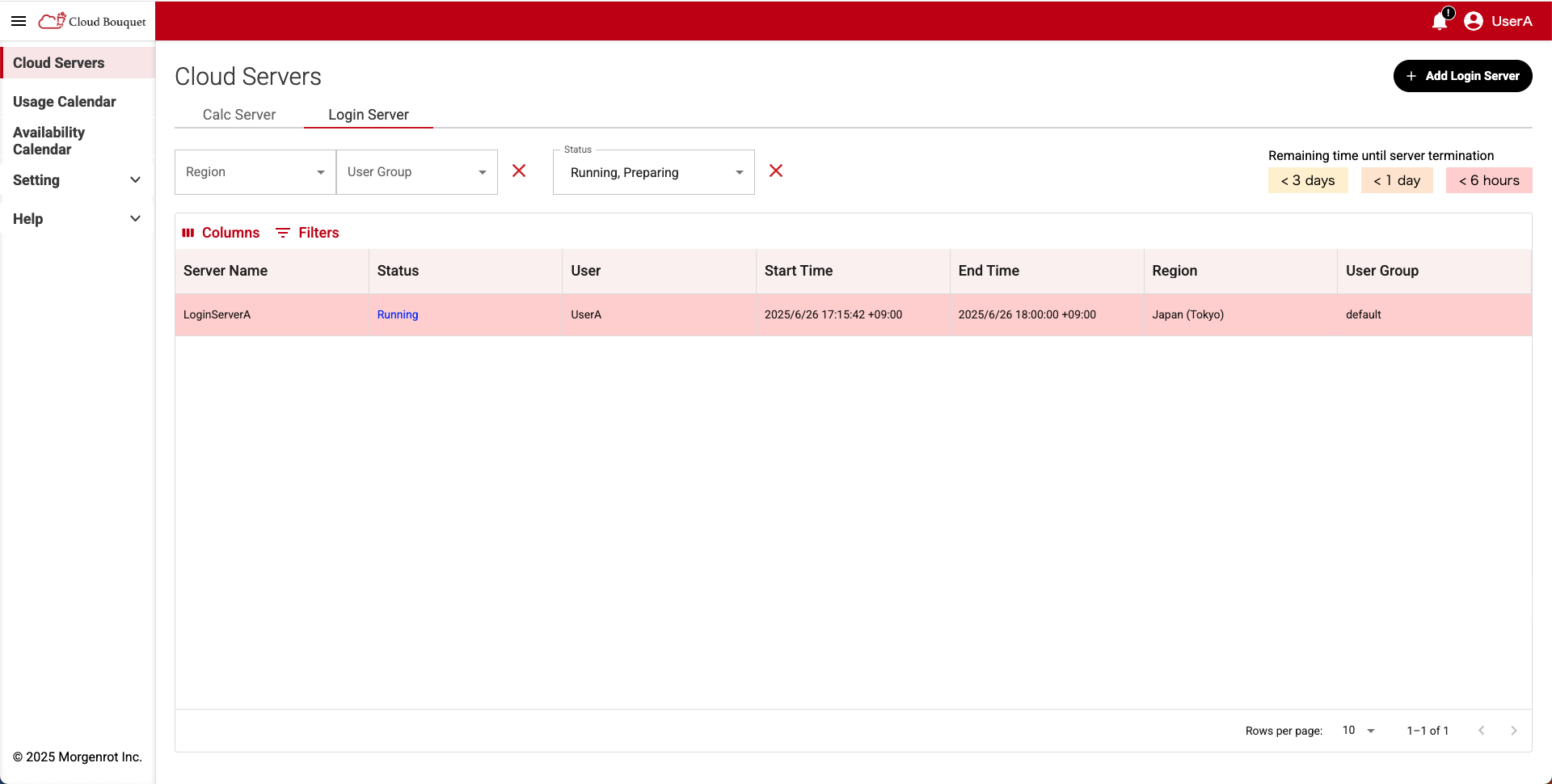Sort by the User Group column header
Image resolution: width=1552 pixels, height=784 pixels.
tap(1434, 271)
